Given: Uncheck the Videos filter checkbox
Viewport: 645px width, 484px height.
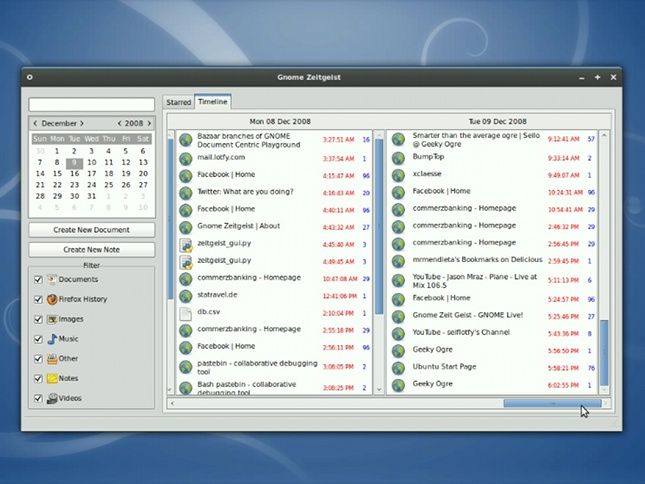Looking at the screenshot, I should (x=38, y=398).
